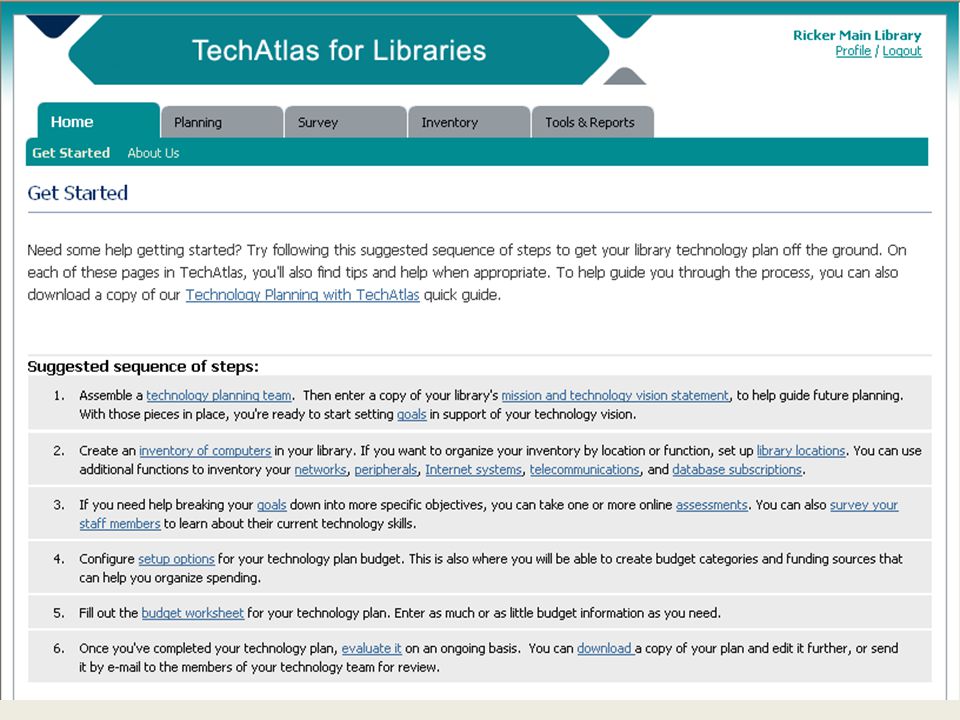Switch to the Planning tab
Screen dimensions: 960x720
[222, 122]
